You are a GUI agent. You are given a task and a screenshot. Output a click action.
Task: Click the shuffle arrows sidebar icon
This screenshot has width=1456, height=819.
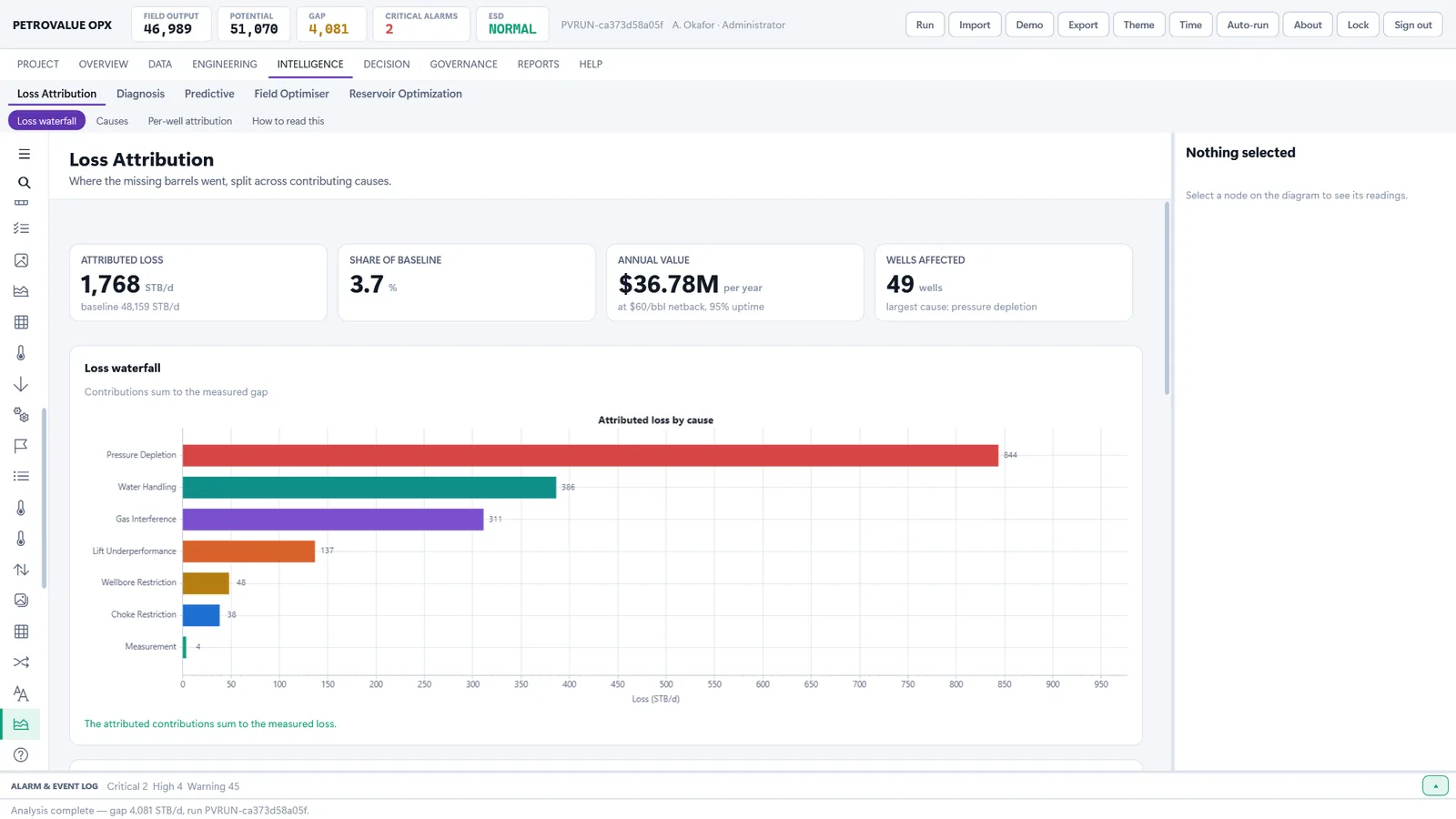click(x=21, y=662)
